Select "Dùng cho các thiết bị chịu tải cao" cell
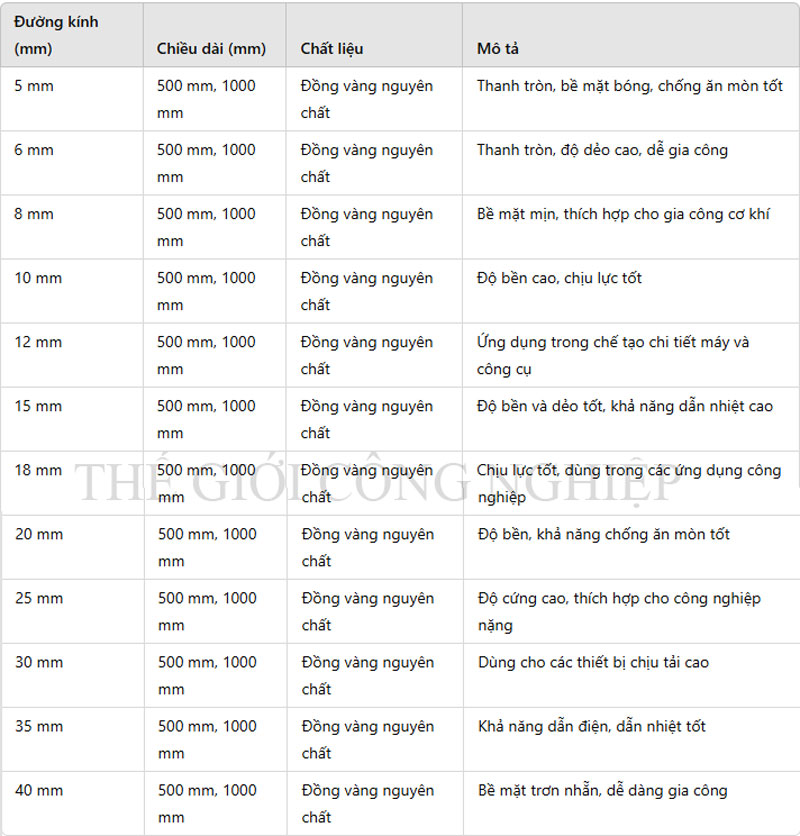Screen dimensions: 800x836 593,662
